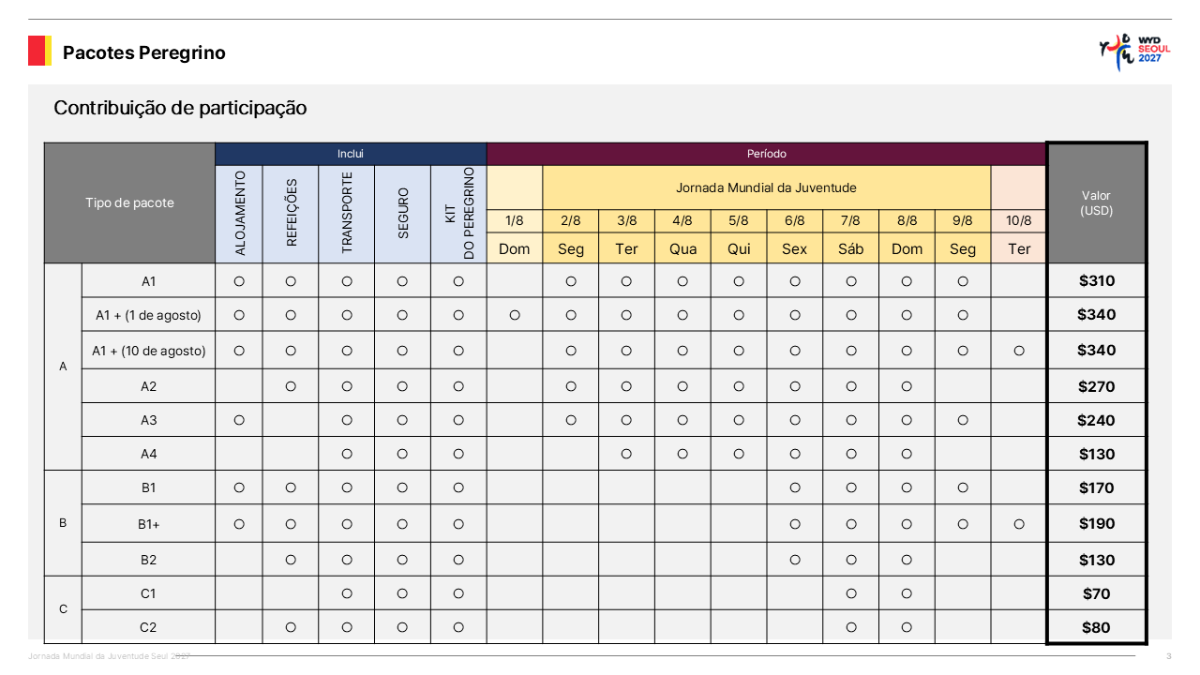The image size is (1200, 675).
Task: Click the Valor (USD) column header
Action: point(1097,203)
